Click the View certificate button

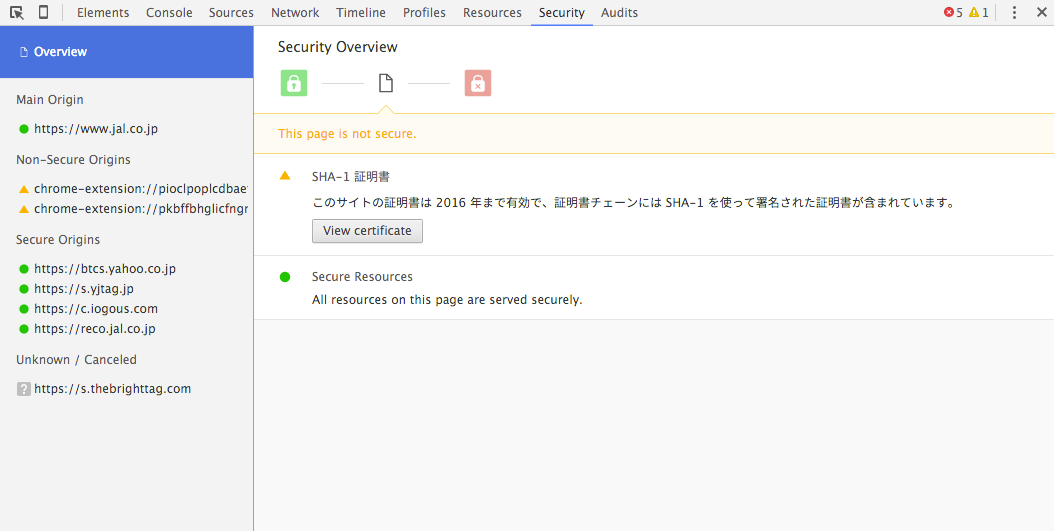pos(367,231)
